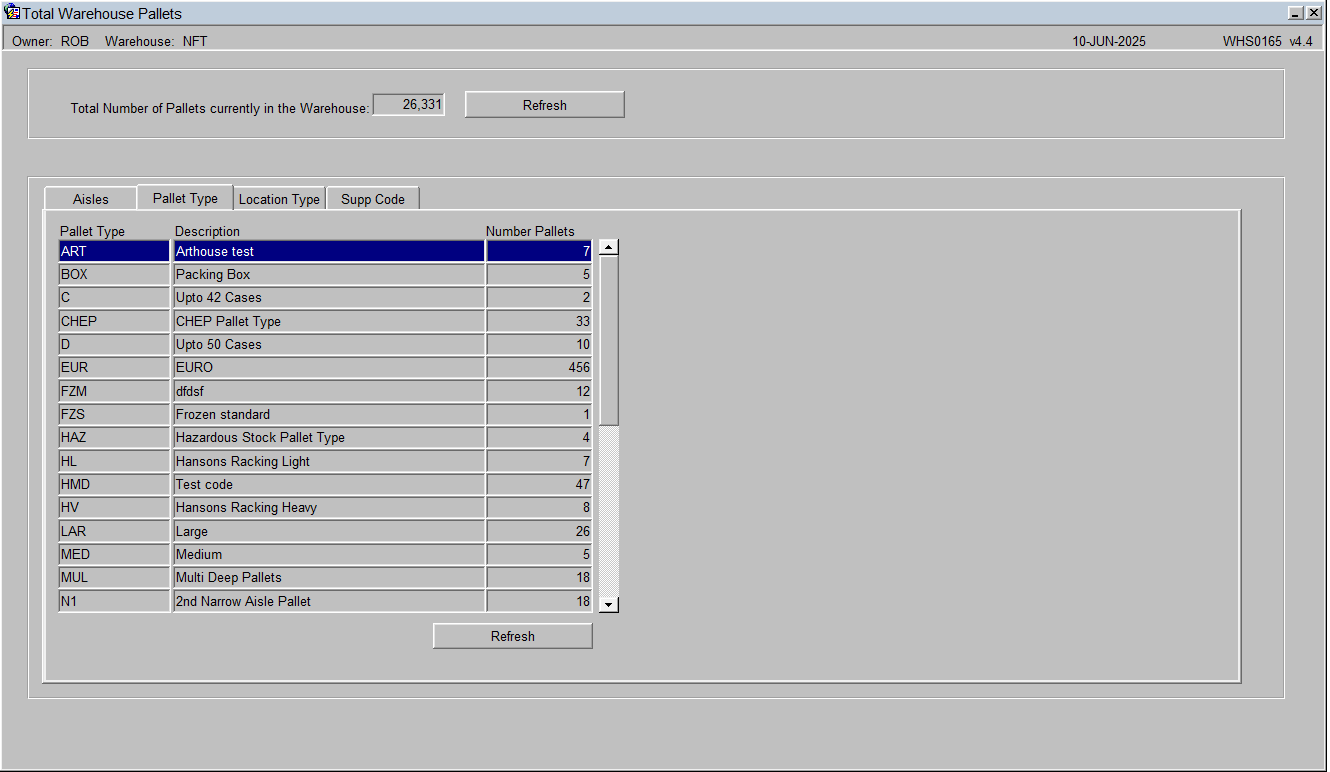The height and width of the screenshot is (772, 1330).
Task: Select the BOX pallet type cell
Action: click(114, 274)
